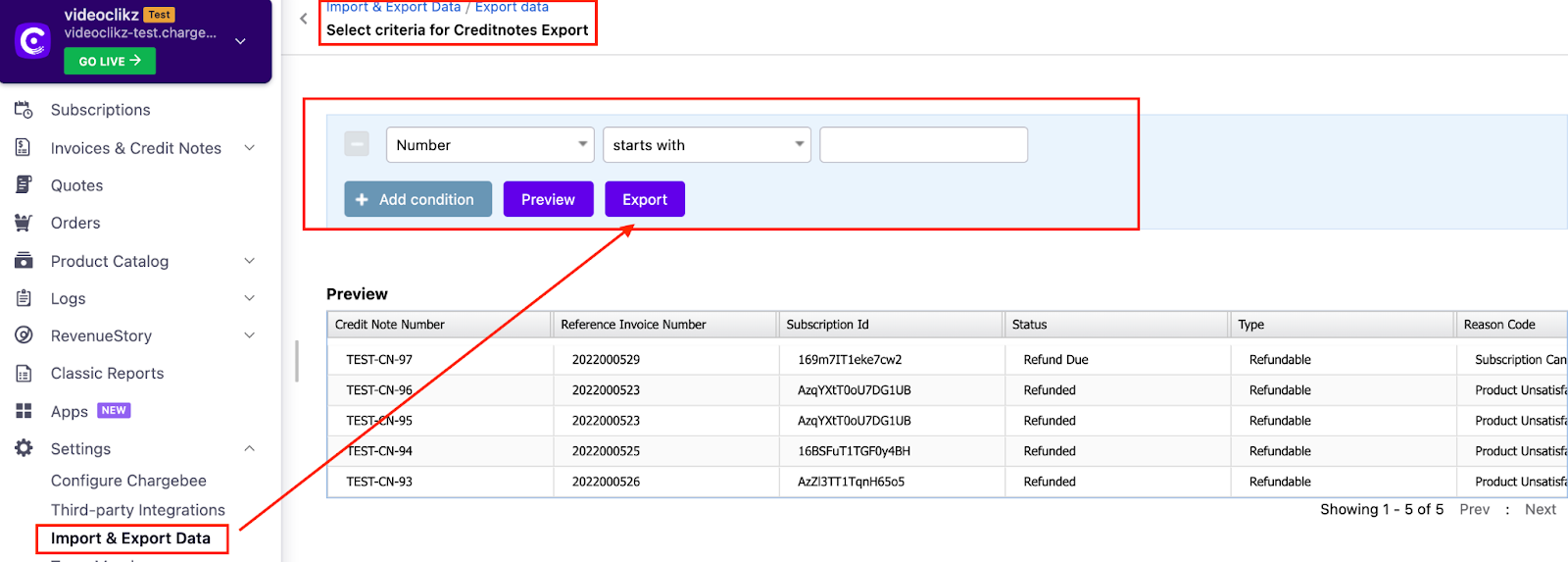Click the Quotes sidebar icon
The image size is (1568, 562).
pyautogui.click(x=24, y=185)
